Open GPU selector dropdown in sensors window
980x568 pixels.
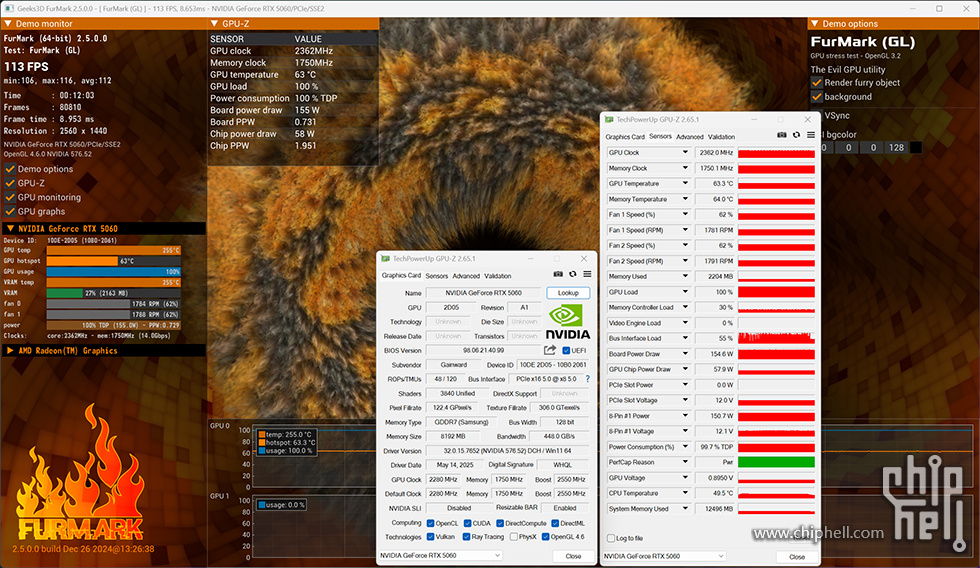coord(664,556)
